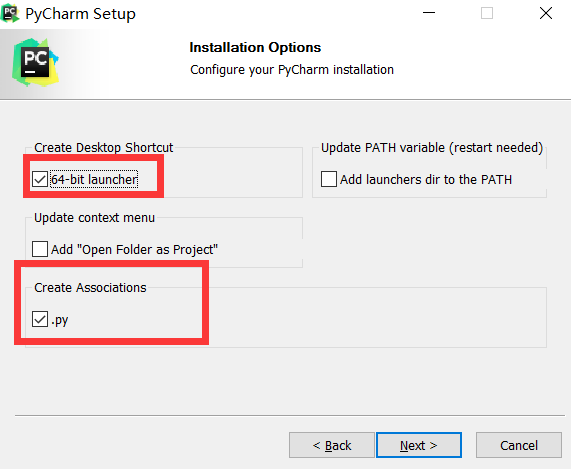Screen dimensions: 571x469
Task: Minimize the PyCharm Setup window
Action: (x=429, y=13)
